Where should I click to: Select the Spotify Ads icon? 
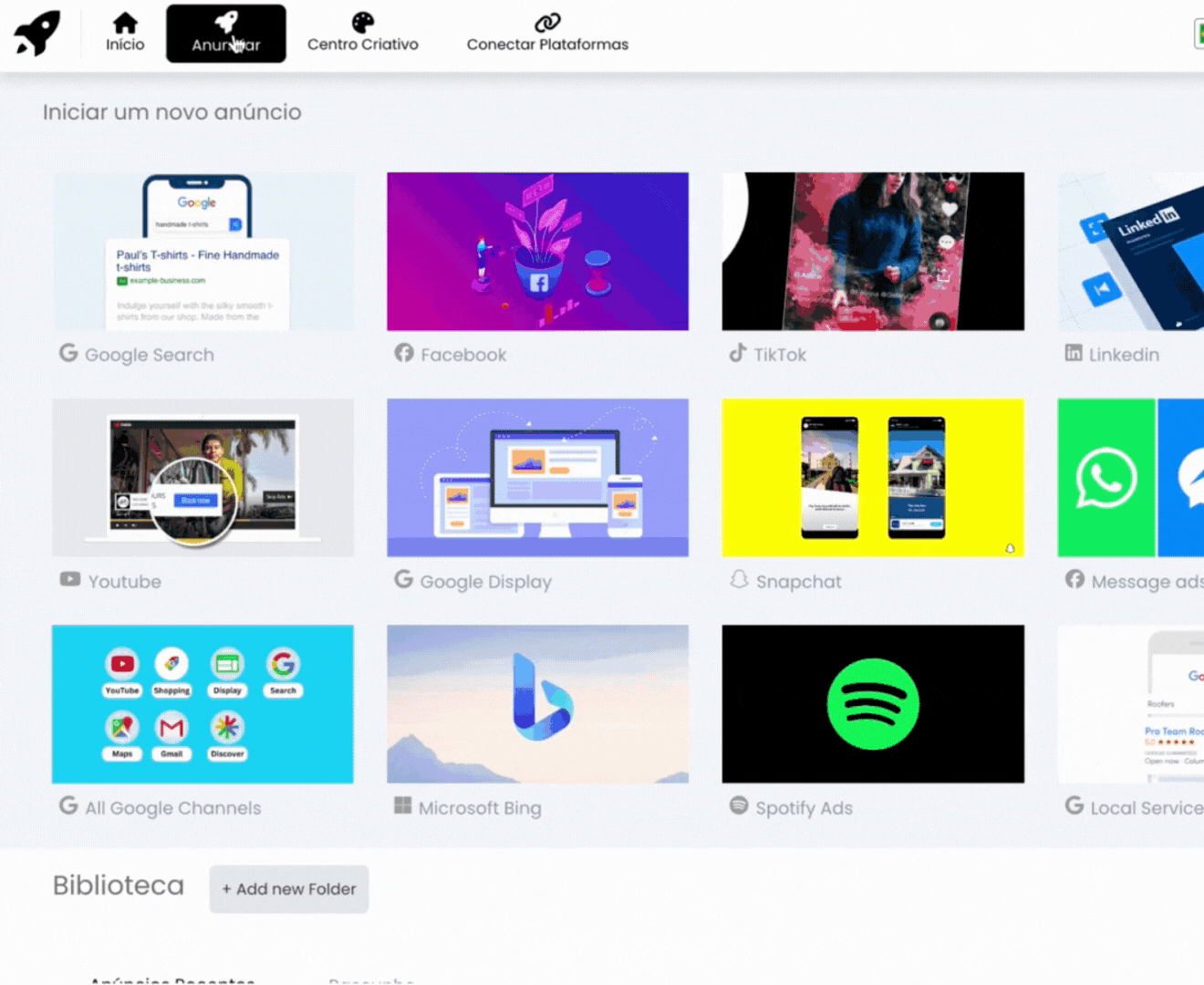pos(737,807)
